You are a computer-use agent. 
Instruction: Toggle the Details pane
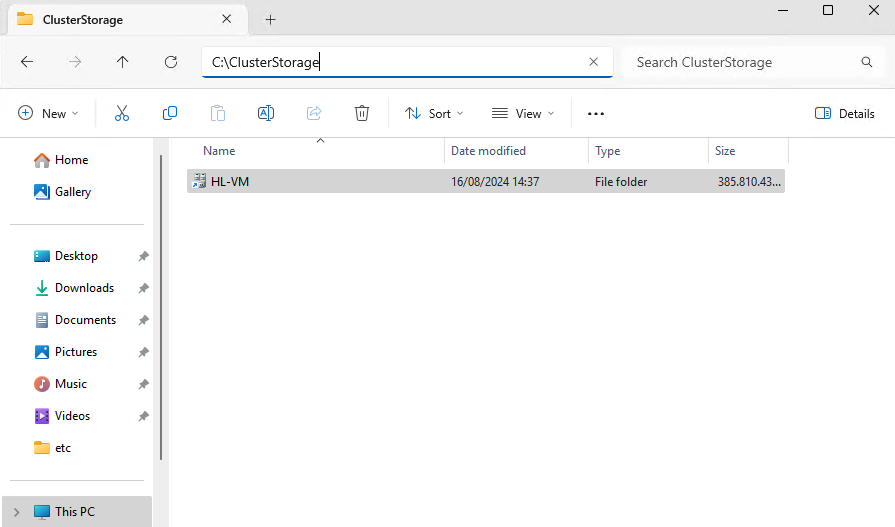coord(845,114)
